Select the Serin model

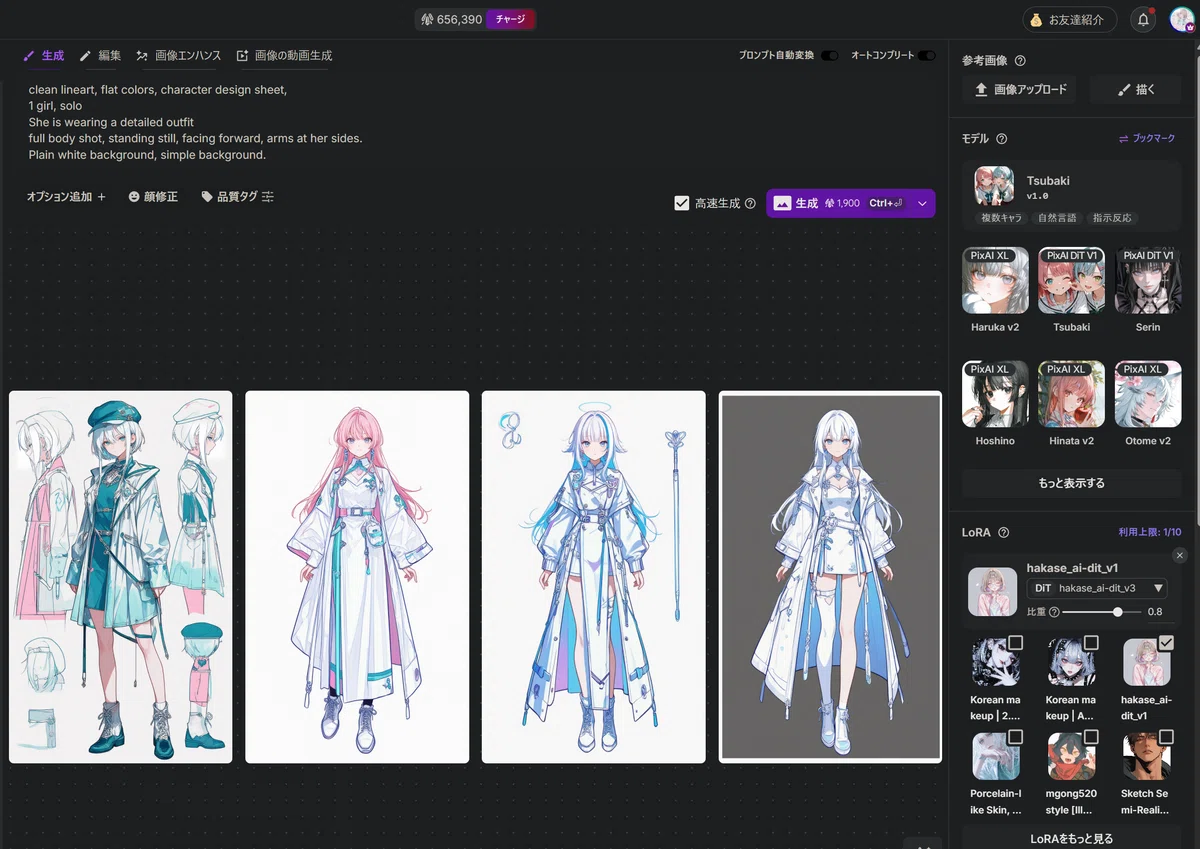(x=1148, y=280)
